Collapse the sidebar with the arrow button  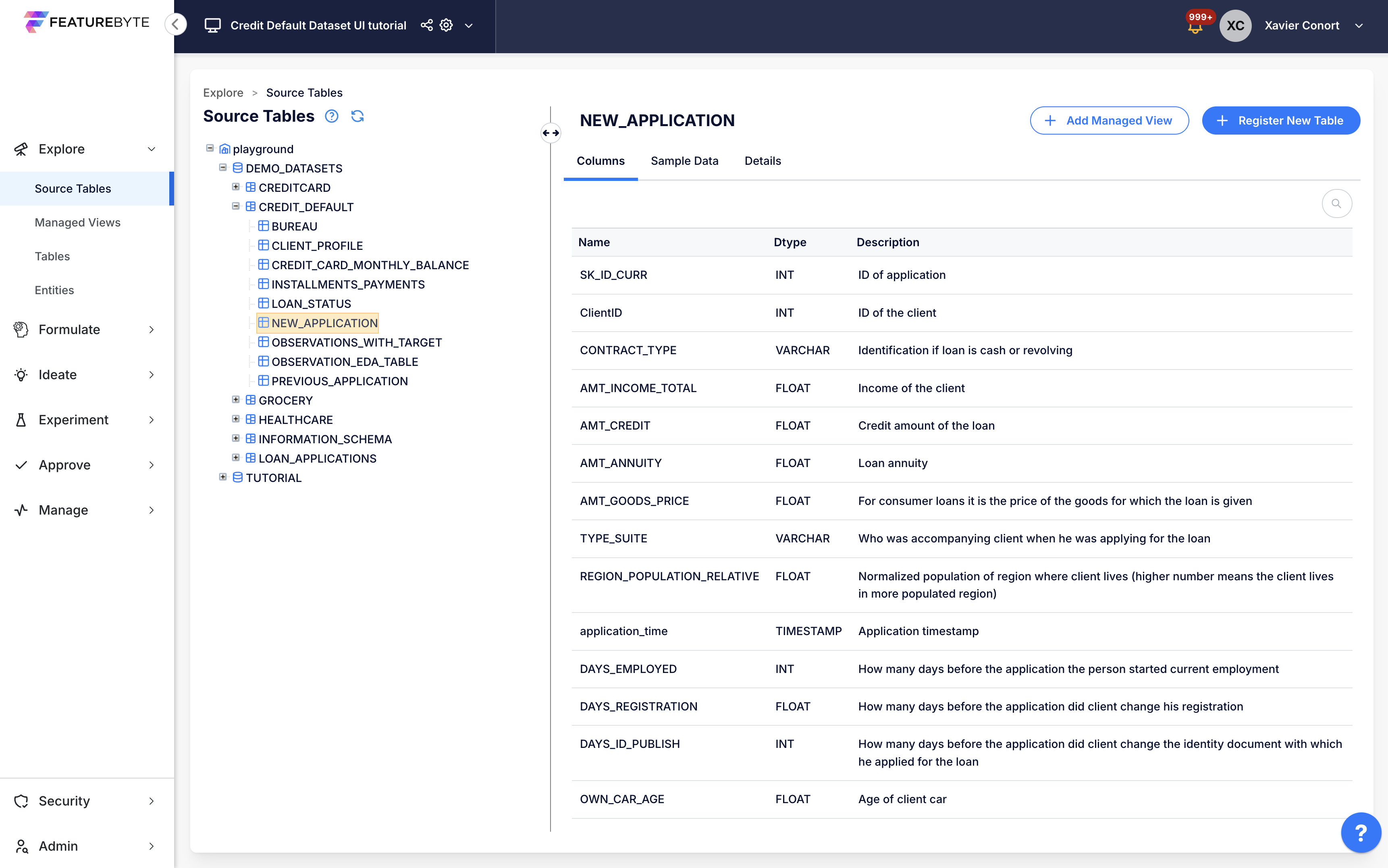pos(176,24)
